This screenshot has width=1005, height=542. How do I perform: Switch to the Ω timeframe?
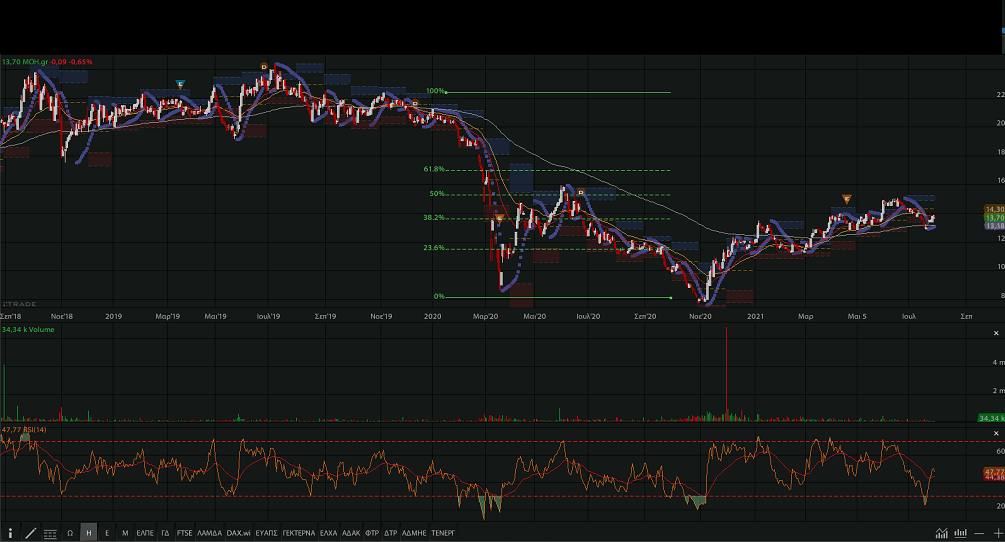(x=70, y=534)
